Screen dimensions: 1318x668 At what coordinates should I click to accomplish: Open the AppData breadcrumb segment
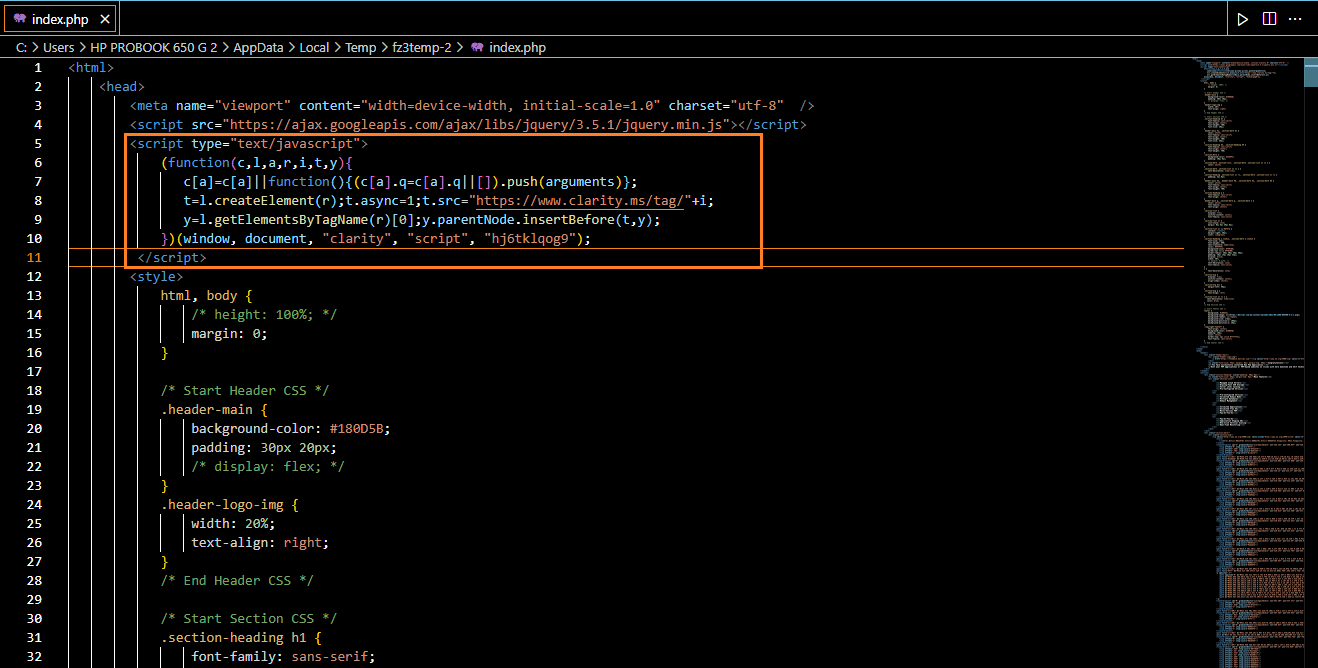point(258,47)
